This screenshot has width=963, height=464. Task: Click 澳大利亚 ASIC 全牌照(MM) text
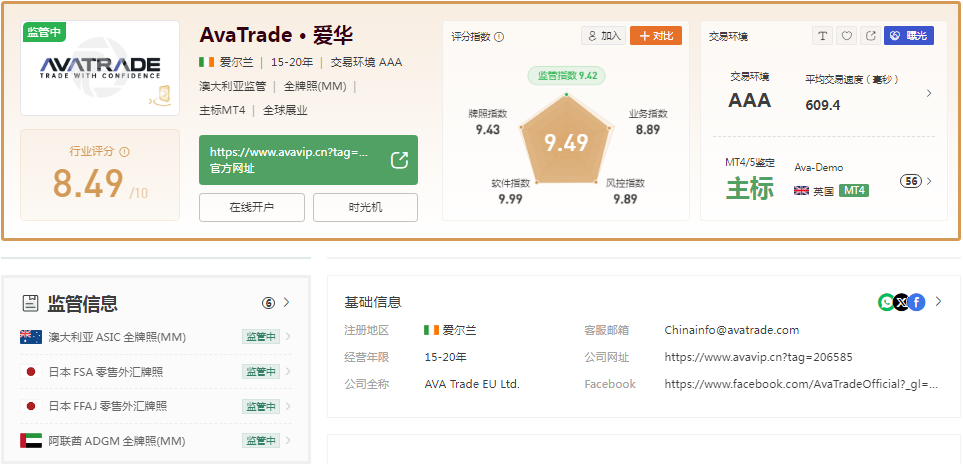(x=117, y=337)
